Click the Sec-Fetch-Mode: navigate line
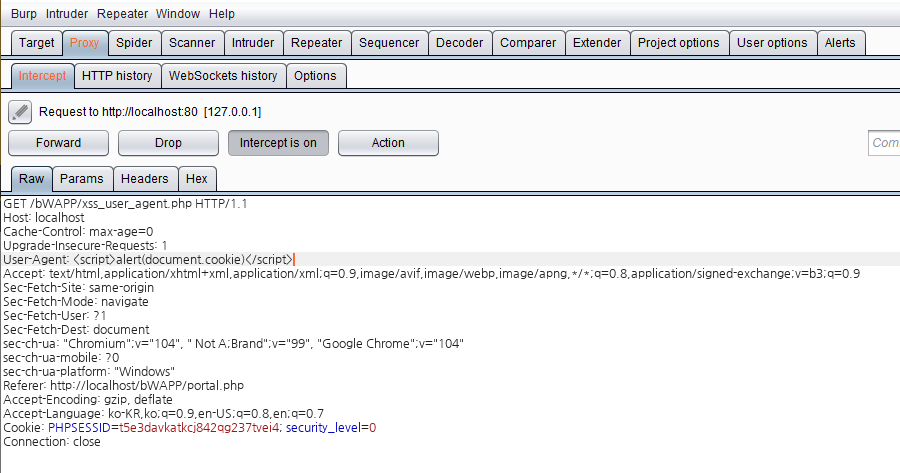 click(76, 302)
